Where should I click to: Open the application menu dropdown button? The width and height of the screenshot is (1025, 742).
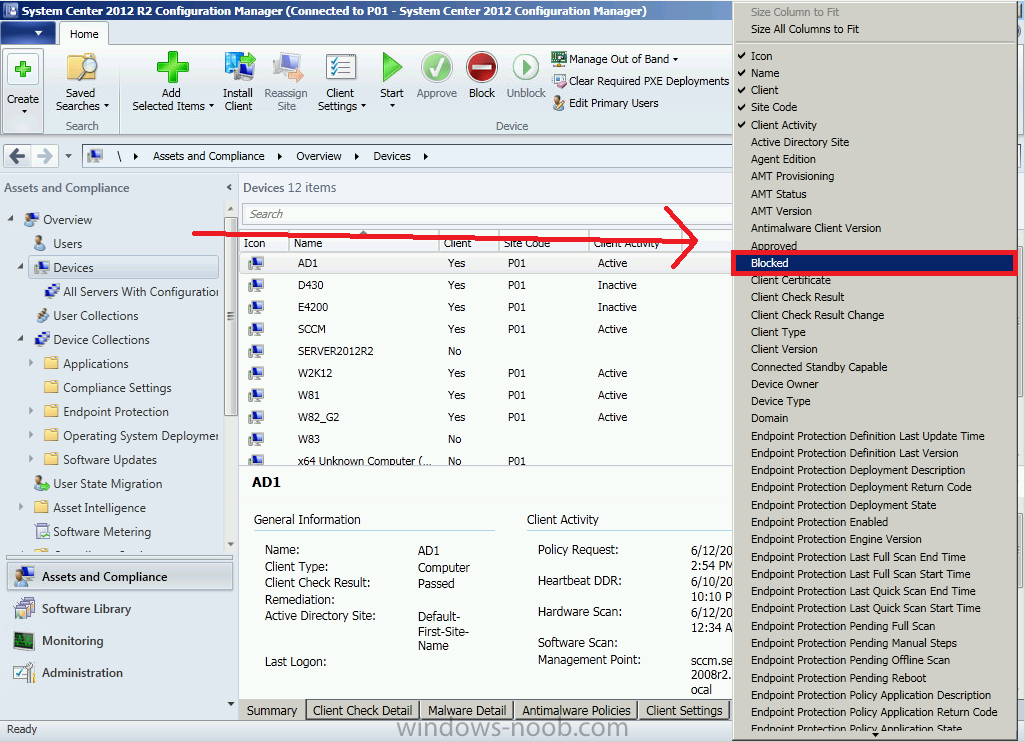click(27, 33)
